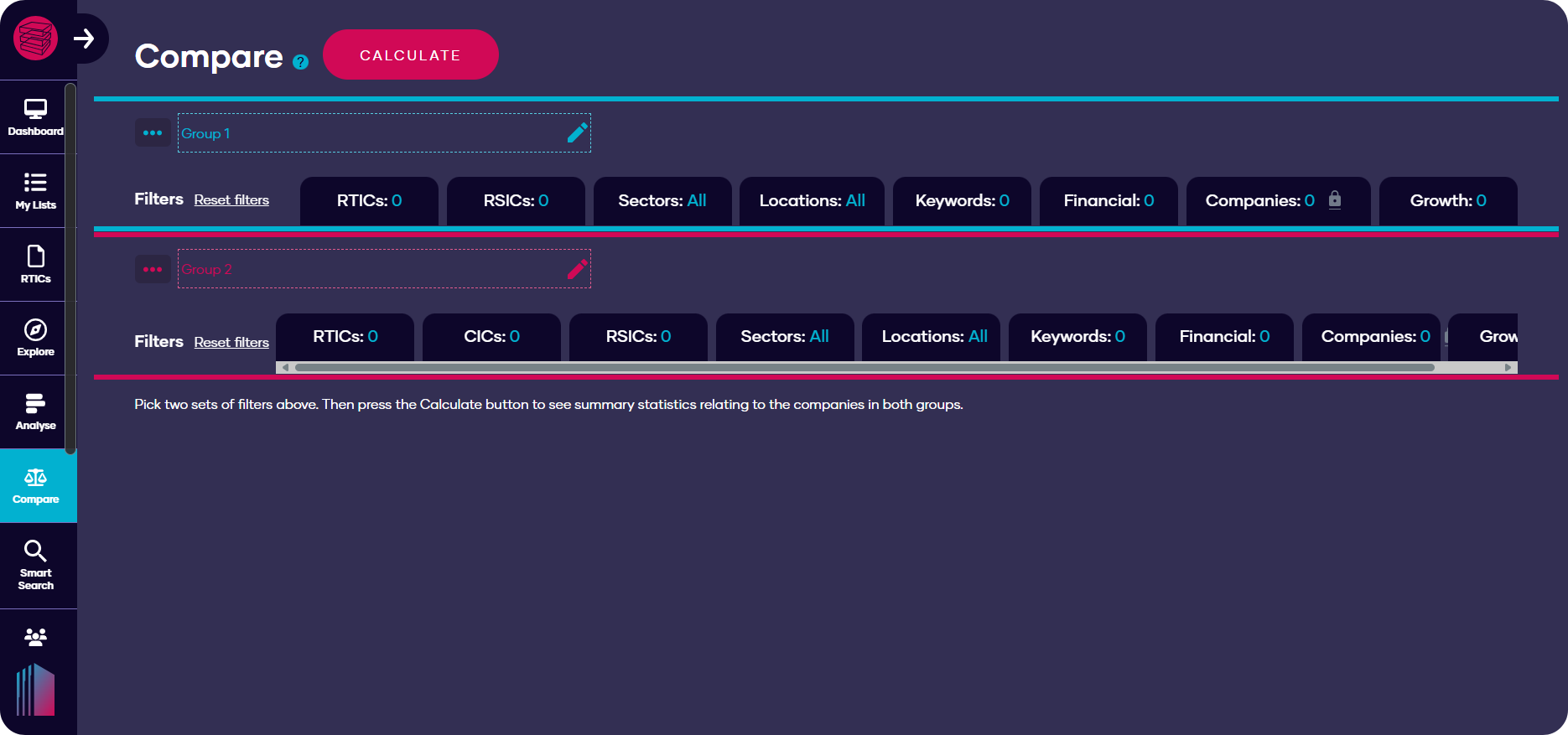Open the RTICs page icon

click(35, 264)
